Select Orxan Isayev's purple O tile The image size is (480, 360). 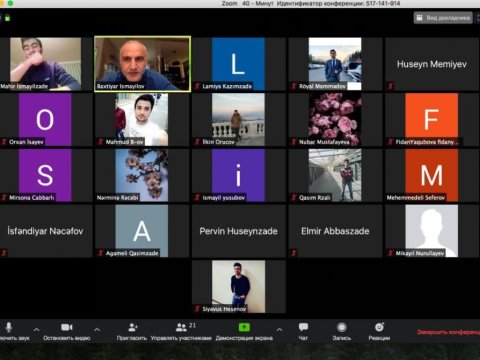click(x=45, y=119)
